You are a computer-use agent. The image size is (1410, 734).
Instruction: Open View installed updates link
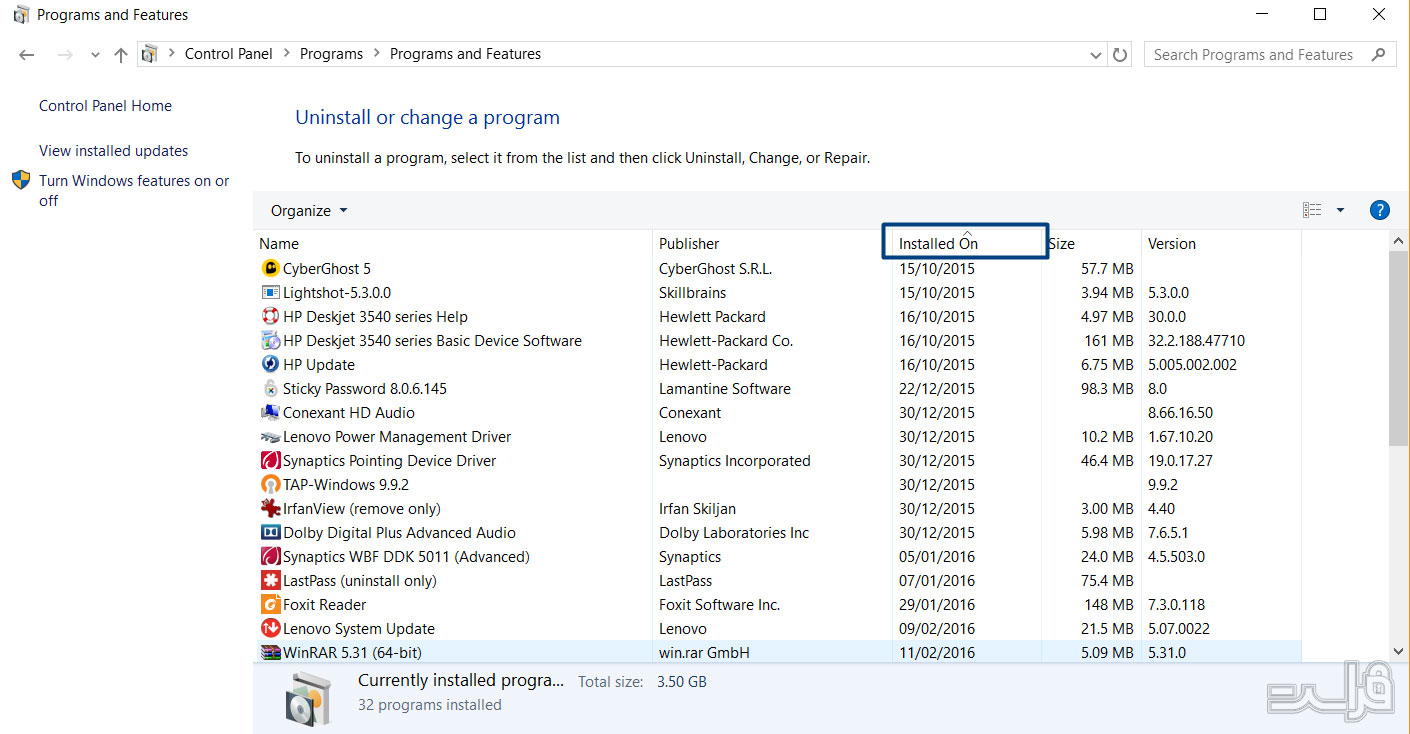(113, 151)
